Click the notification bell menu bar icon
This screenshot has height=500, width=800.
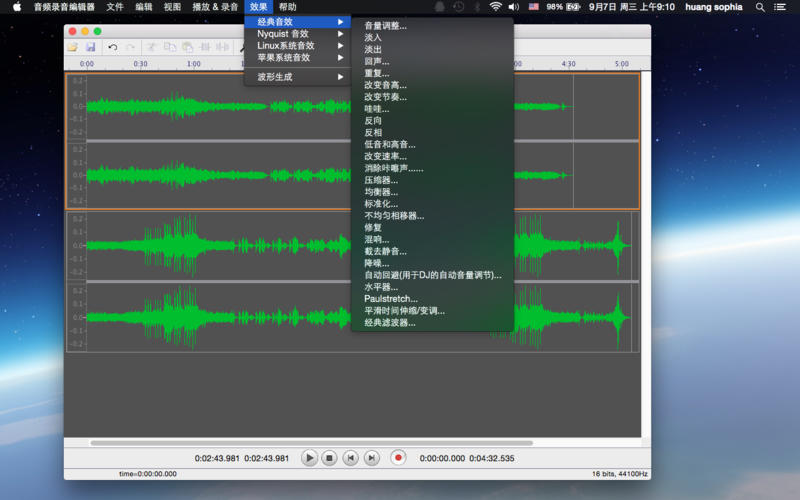tap(439, 7)
